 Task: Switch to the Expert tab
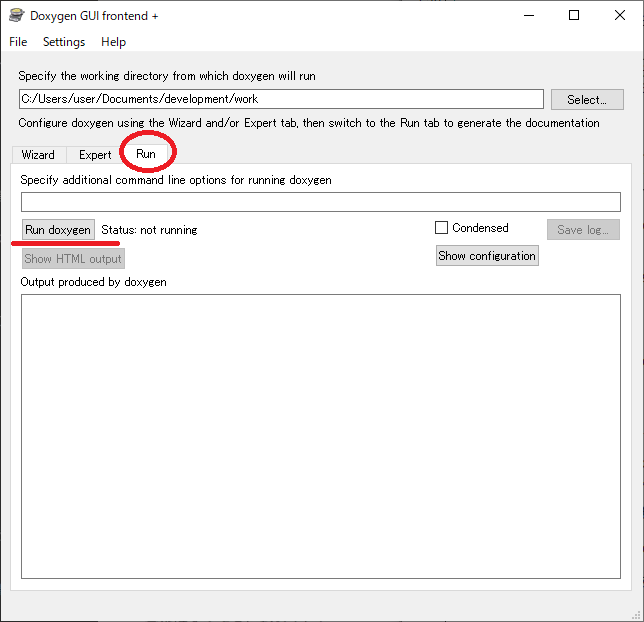95,155
